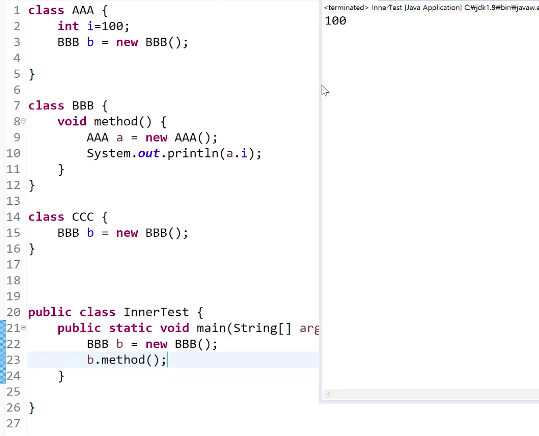539x436 pixels.
Task: Click the closing brace on line 16
Action: click(x=32, y=249)
